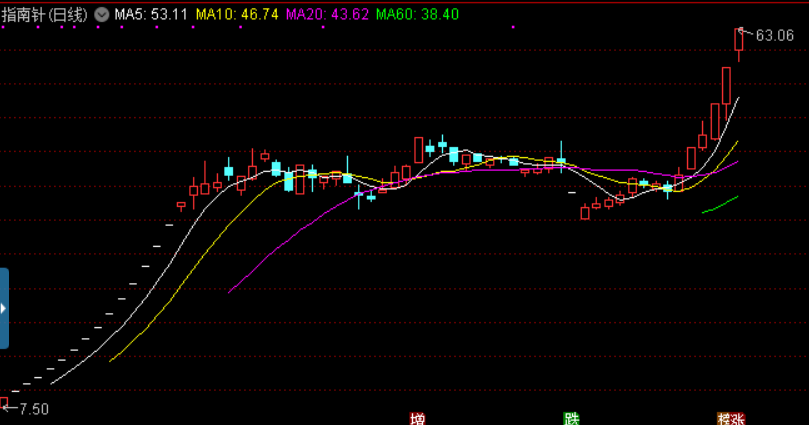809x425 pixels.
Task: Click the 63.06 high price label
Action: (x=774, y=36)
